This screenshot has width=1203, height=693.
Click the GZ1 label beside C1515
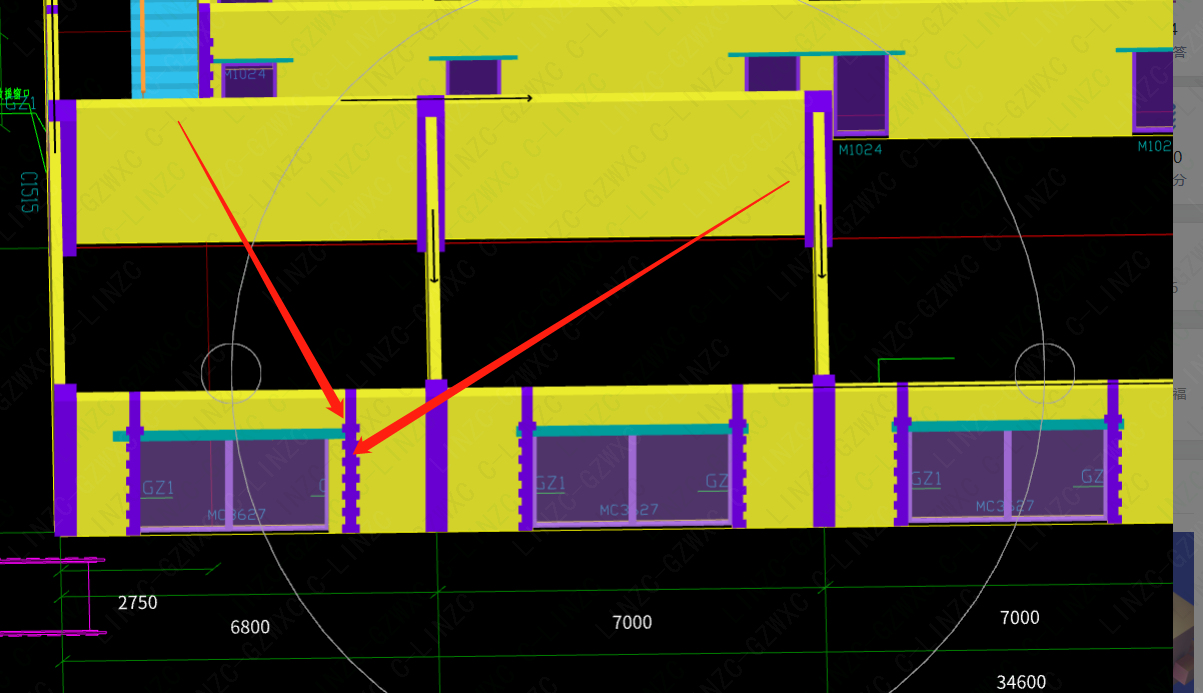20,104
